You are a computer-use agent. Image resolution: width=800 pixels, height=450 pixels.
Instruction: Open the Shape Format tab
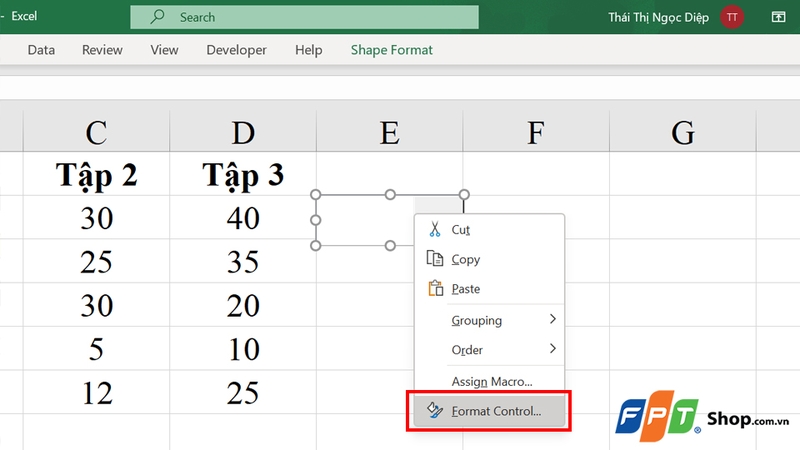pyautogui.click(x=391, y=50)
